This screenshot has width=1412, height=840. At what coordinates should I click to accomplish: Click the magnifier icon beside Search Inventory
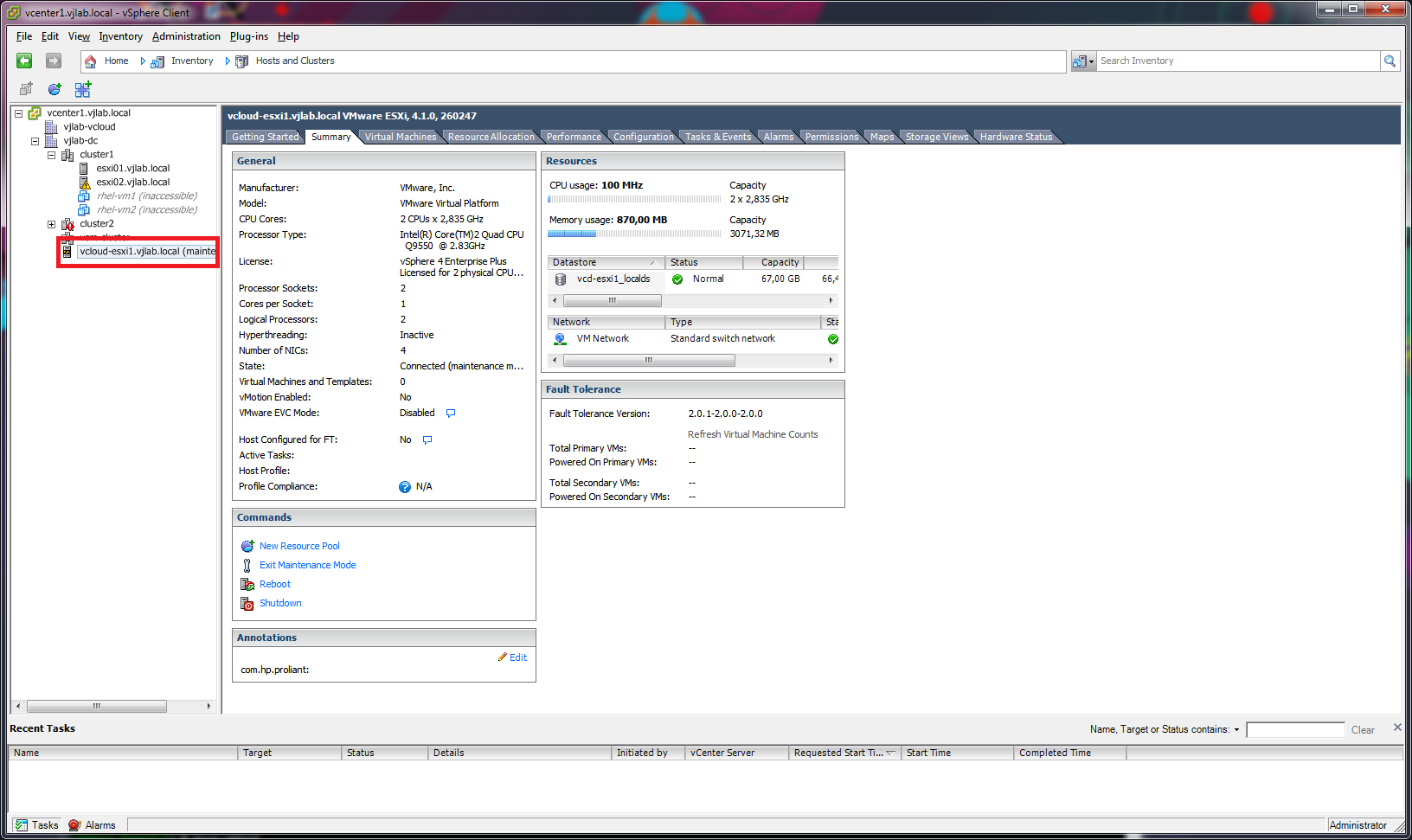(x=1390, y=61)
